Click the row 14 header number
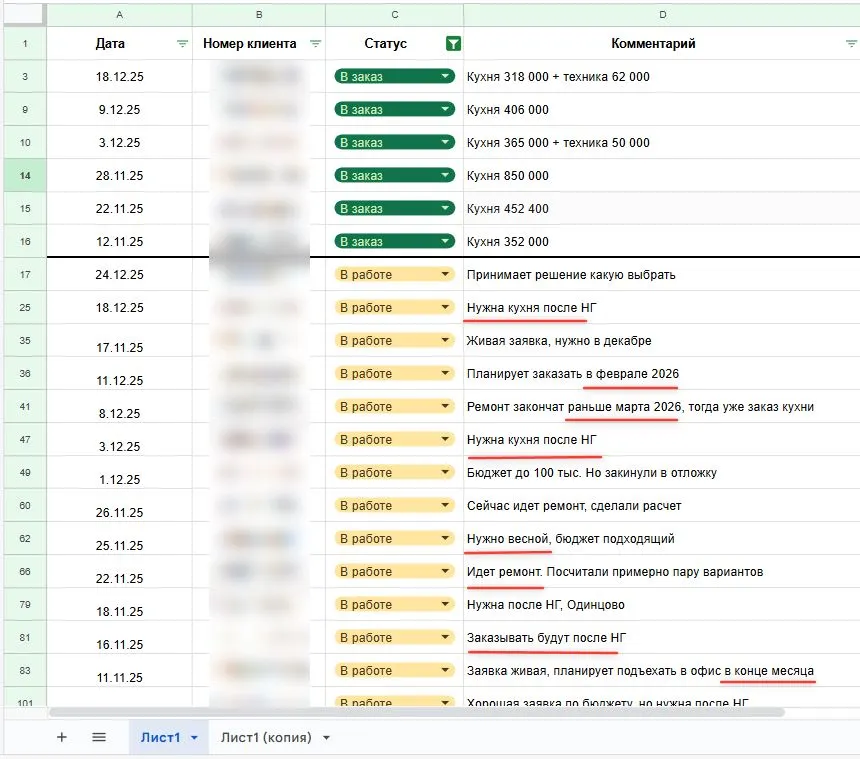 coord(24,176)
